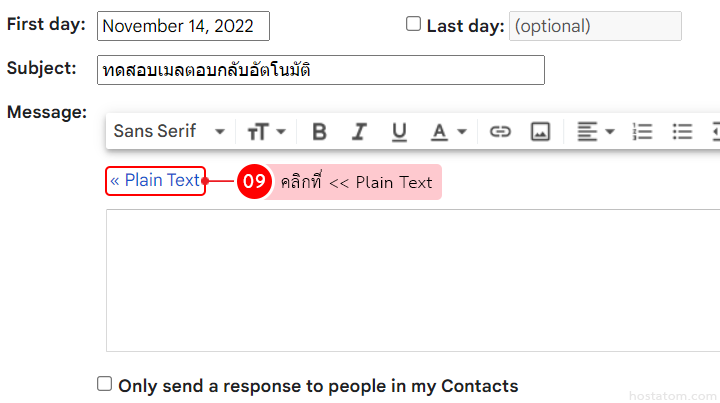Toggle bold formatting in the toolbar

tap(319, 131)
